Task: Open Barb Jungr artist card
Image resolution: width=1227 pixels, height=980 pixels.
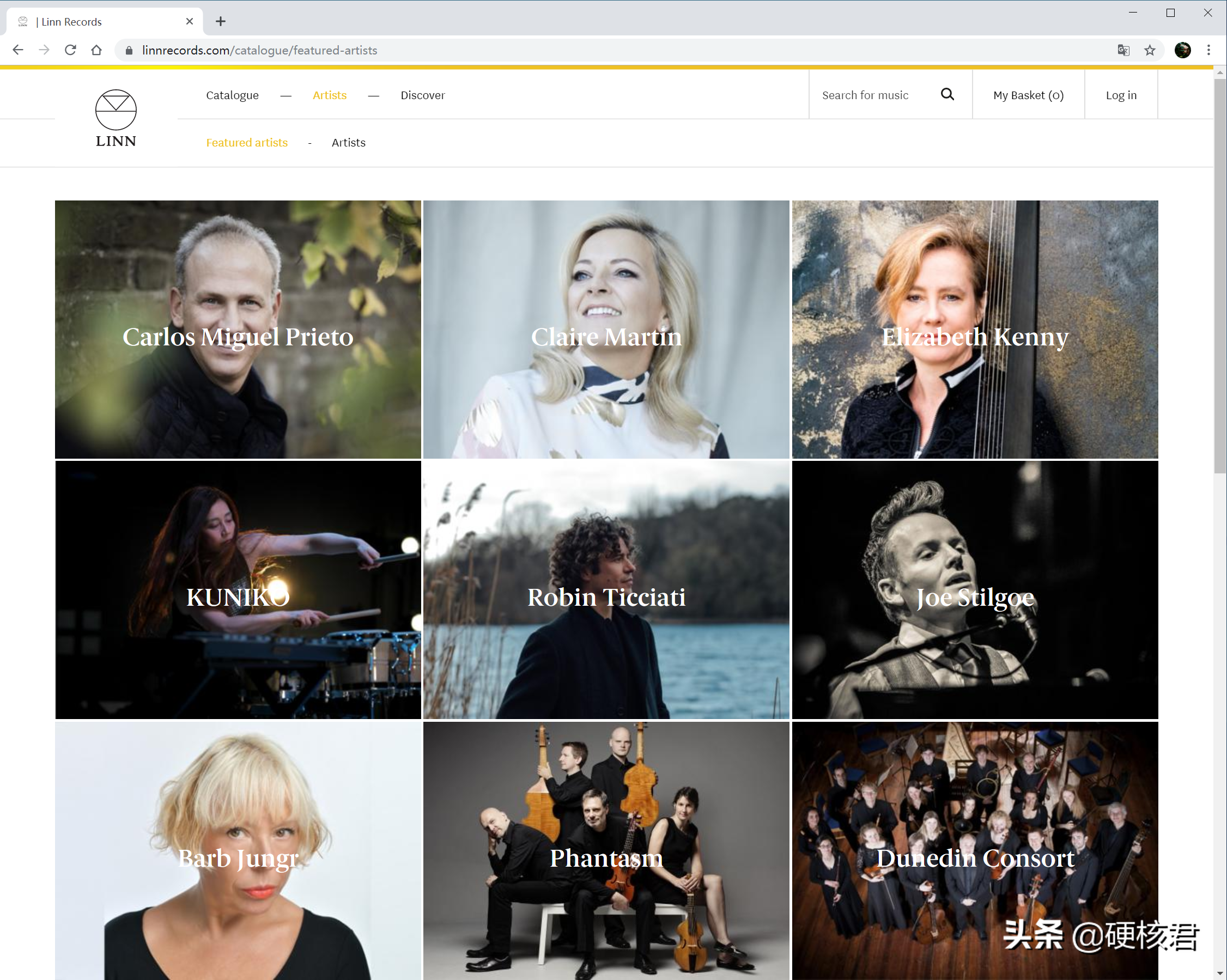Action: click(238, 851)
